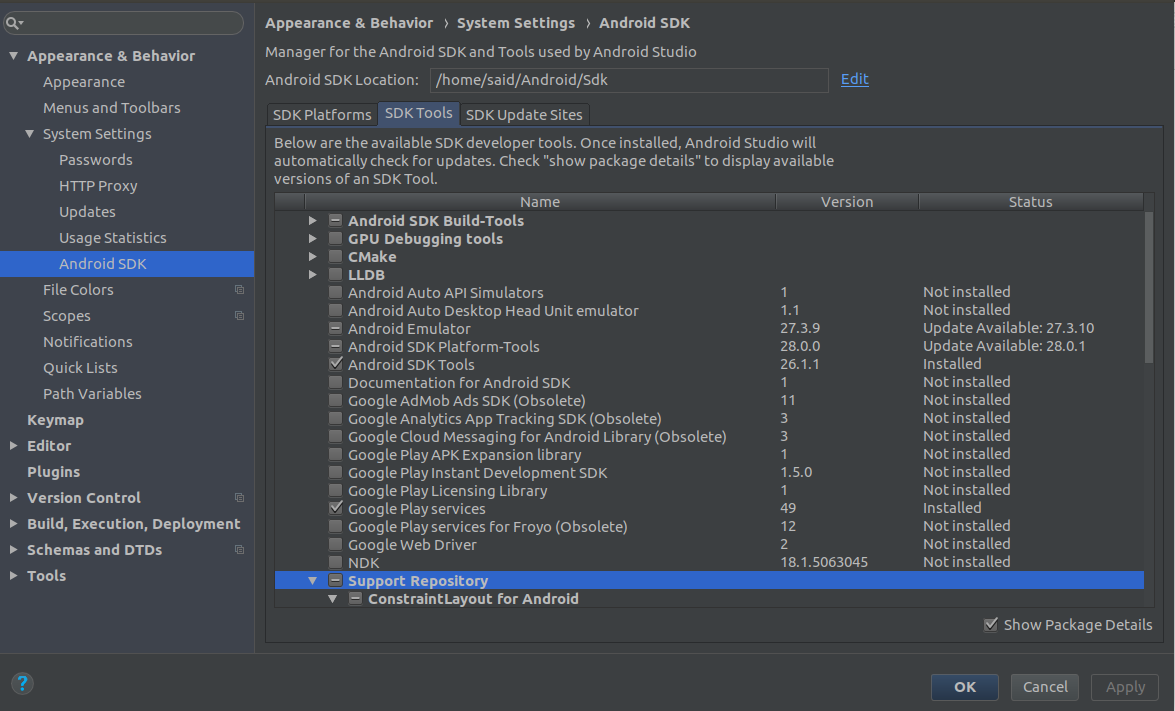The image size is (1175, 711).
Task: Click project-level icon beside Version Control
Action: (239, 498)
